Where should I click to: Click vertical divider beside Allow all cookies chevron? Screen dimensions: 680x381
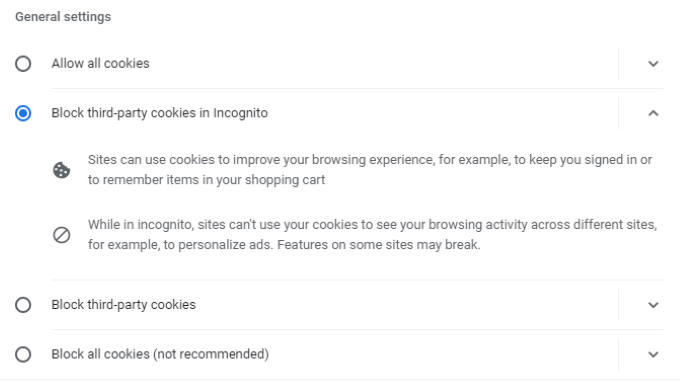pos(618,64)
